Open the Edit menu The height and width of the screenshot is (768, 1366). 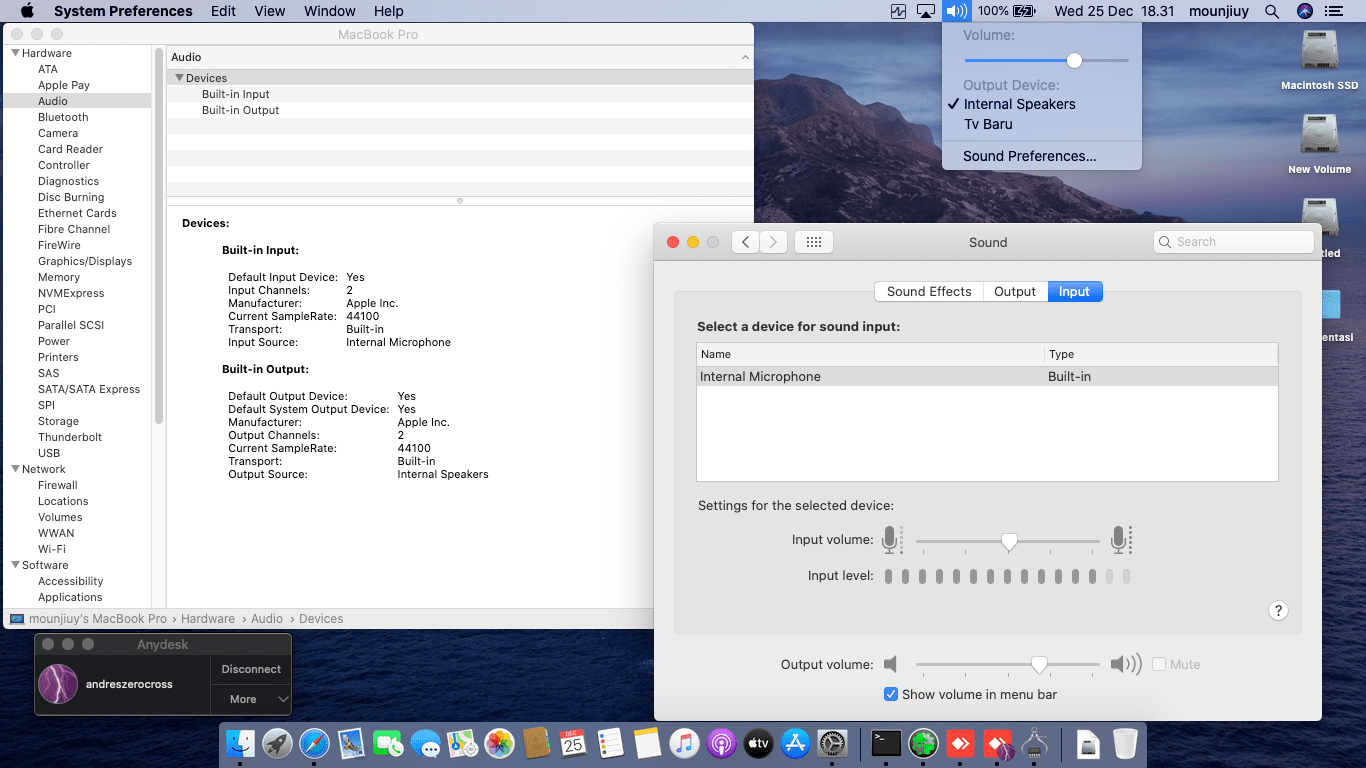(223, 11)
